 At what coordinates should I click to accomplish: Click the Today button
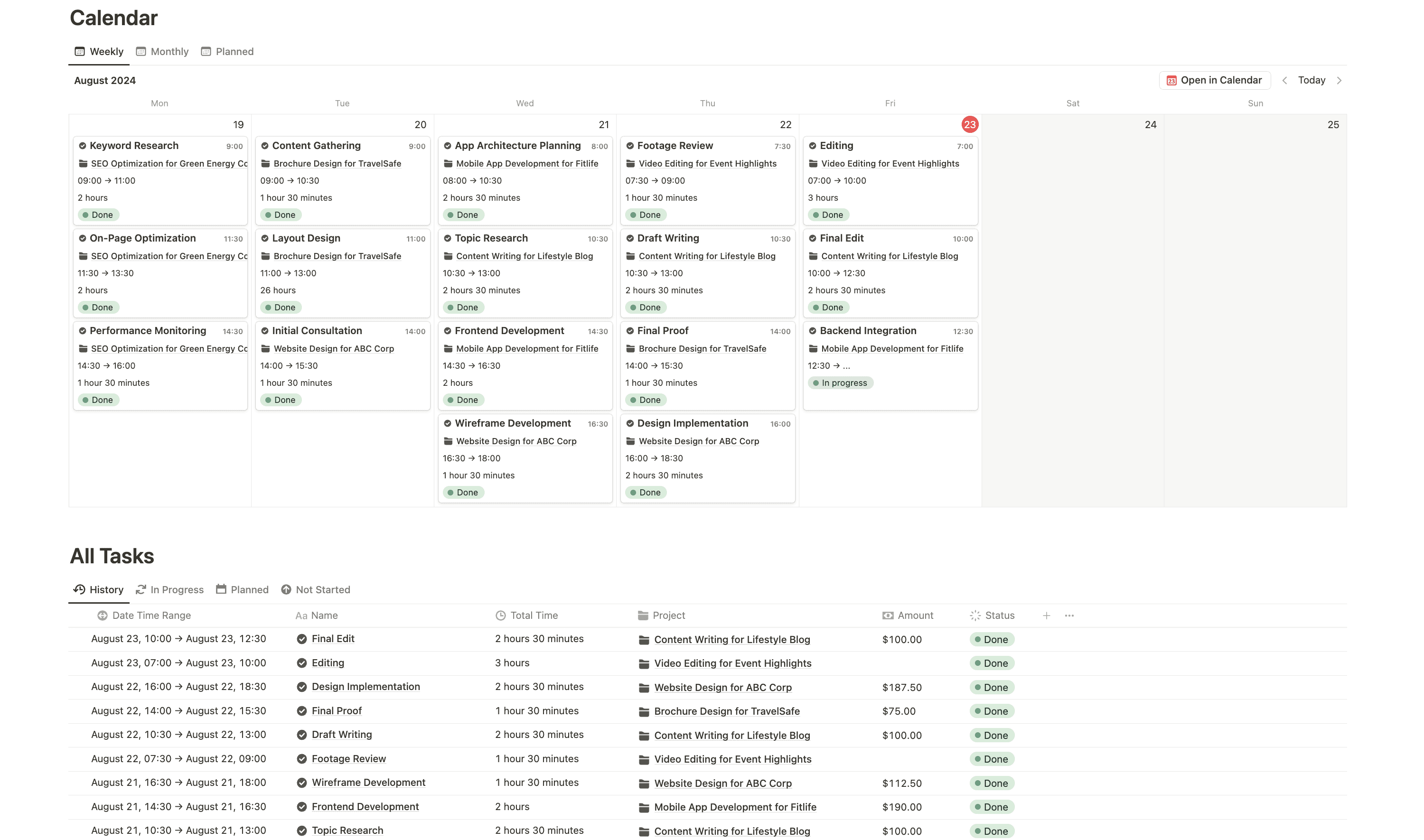[1311, 80]
